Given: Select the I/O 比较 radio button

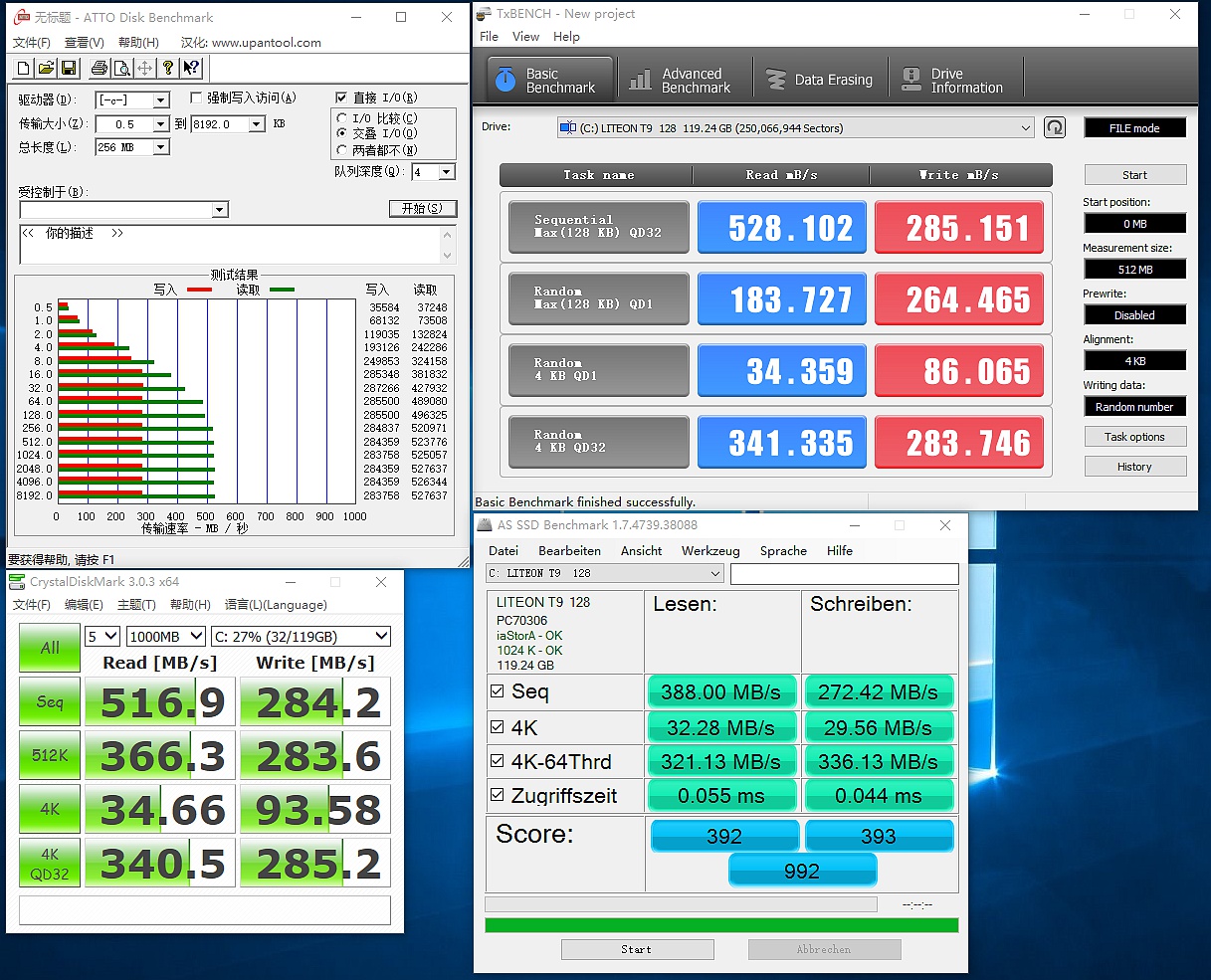Looking at the screenshot, I should [x=342, y=118].
